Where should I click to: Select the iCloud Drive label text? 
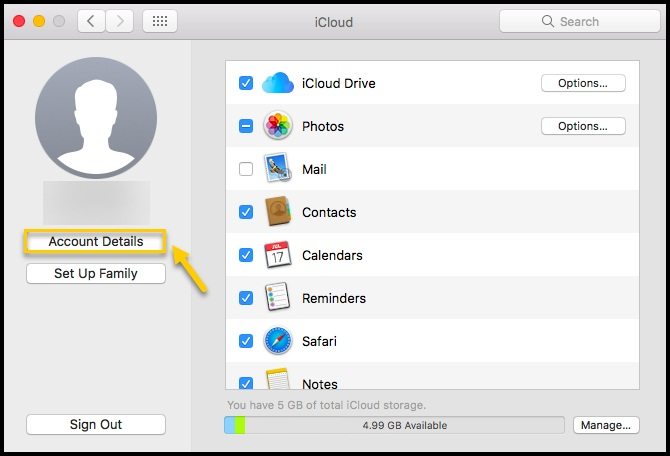[338, 83]
